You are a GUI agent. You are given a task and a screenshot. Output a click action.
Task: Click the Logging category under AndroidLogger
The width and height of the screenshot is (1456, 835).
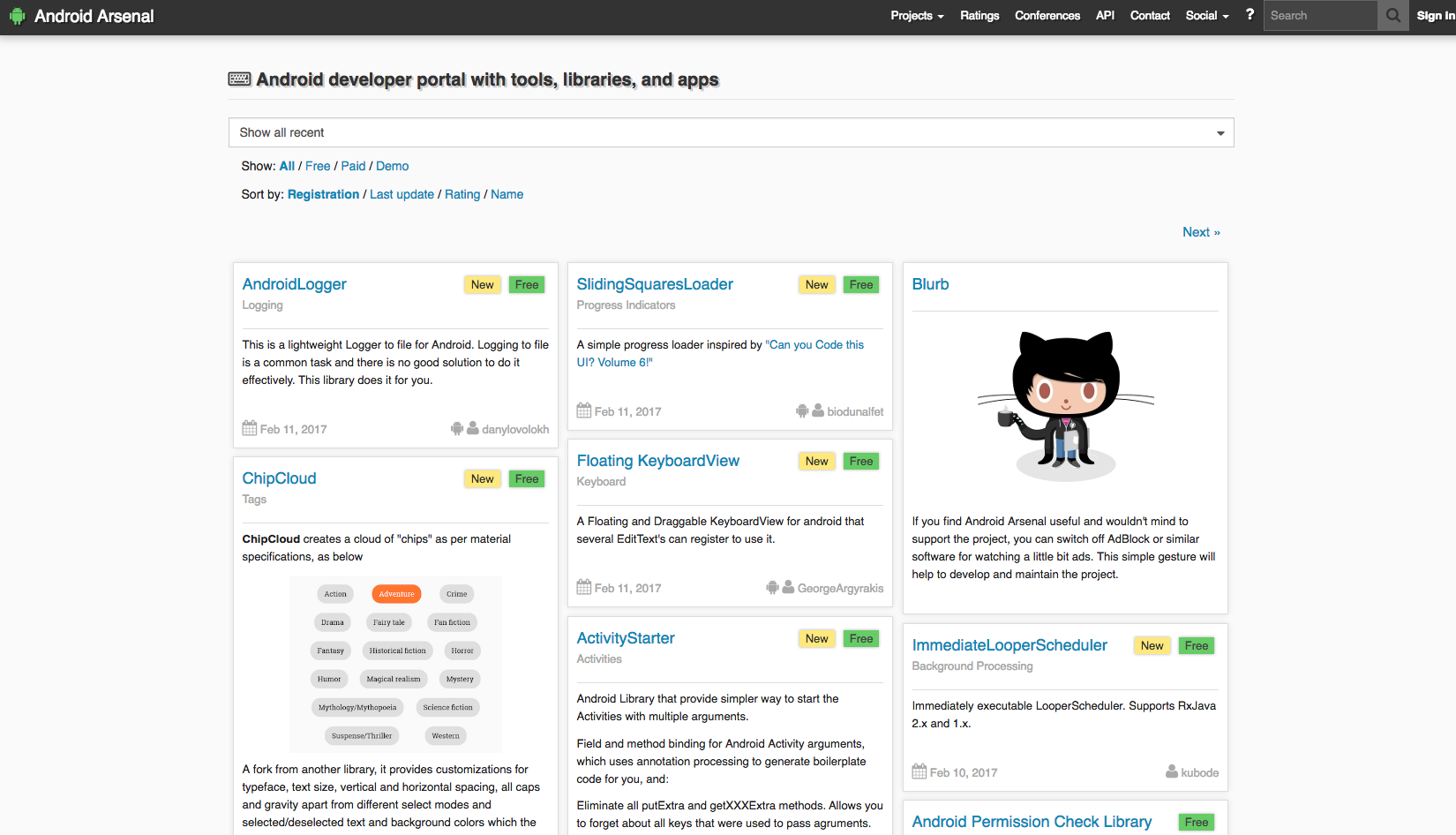[x=262, y=305]
